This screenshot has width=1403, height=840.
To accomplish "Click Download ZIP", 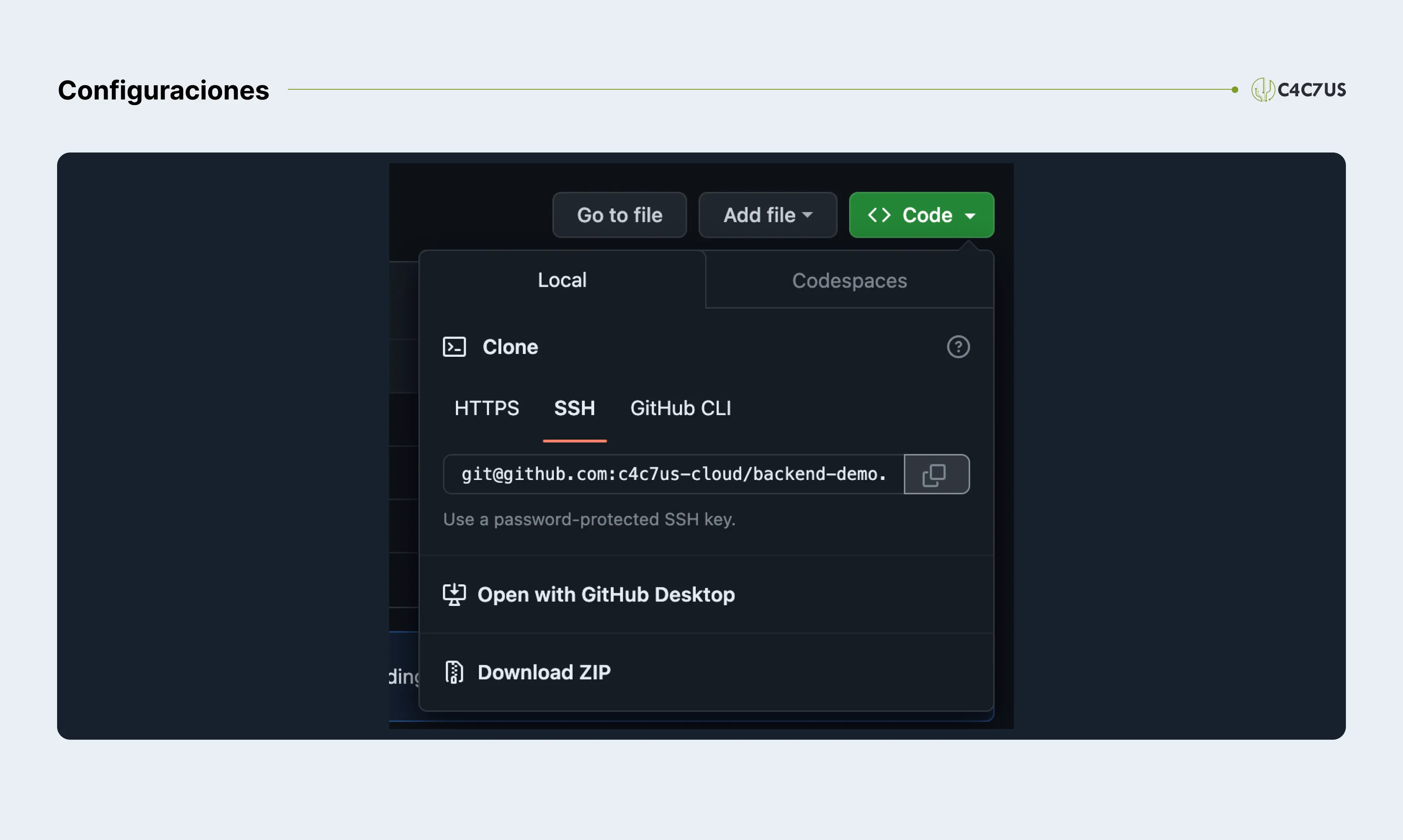I will [x=706, y=672].
